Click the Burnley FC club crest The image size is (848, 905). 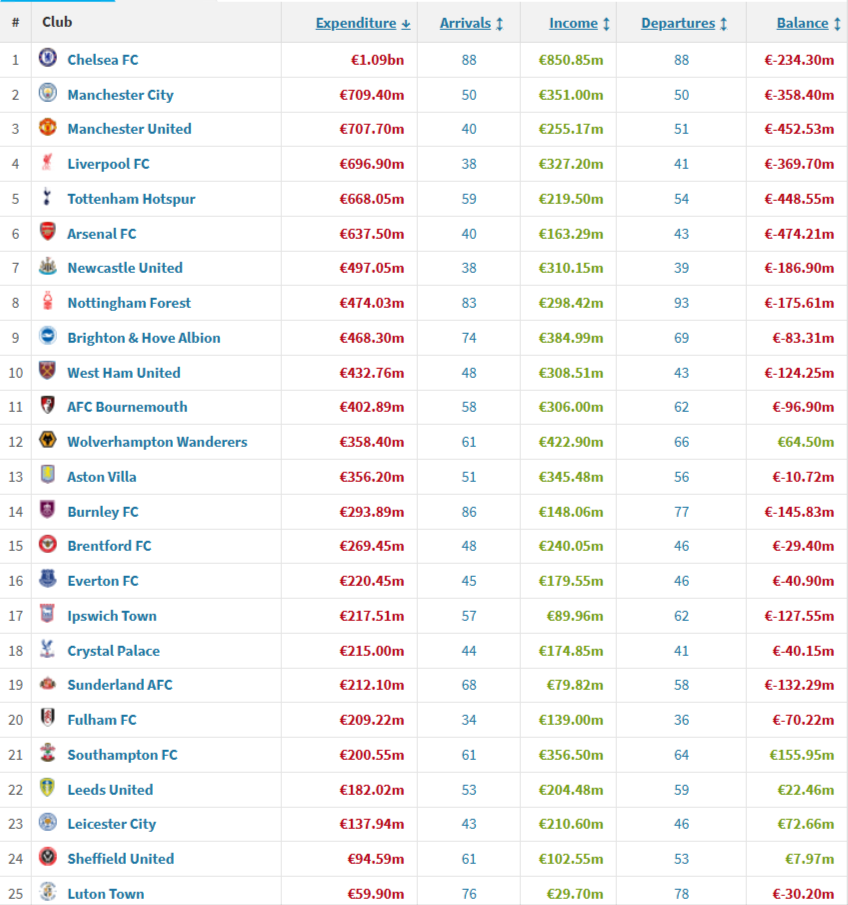coord(47,510)
